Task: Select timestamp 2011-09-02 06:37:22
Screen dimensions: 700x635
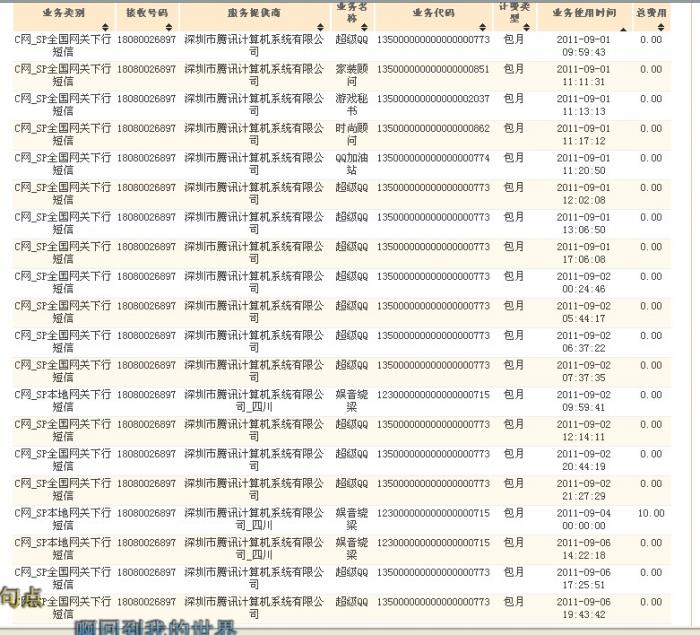Action: click(584, 342)
